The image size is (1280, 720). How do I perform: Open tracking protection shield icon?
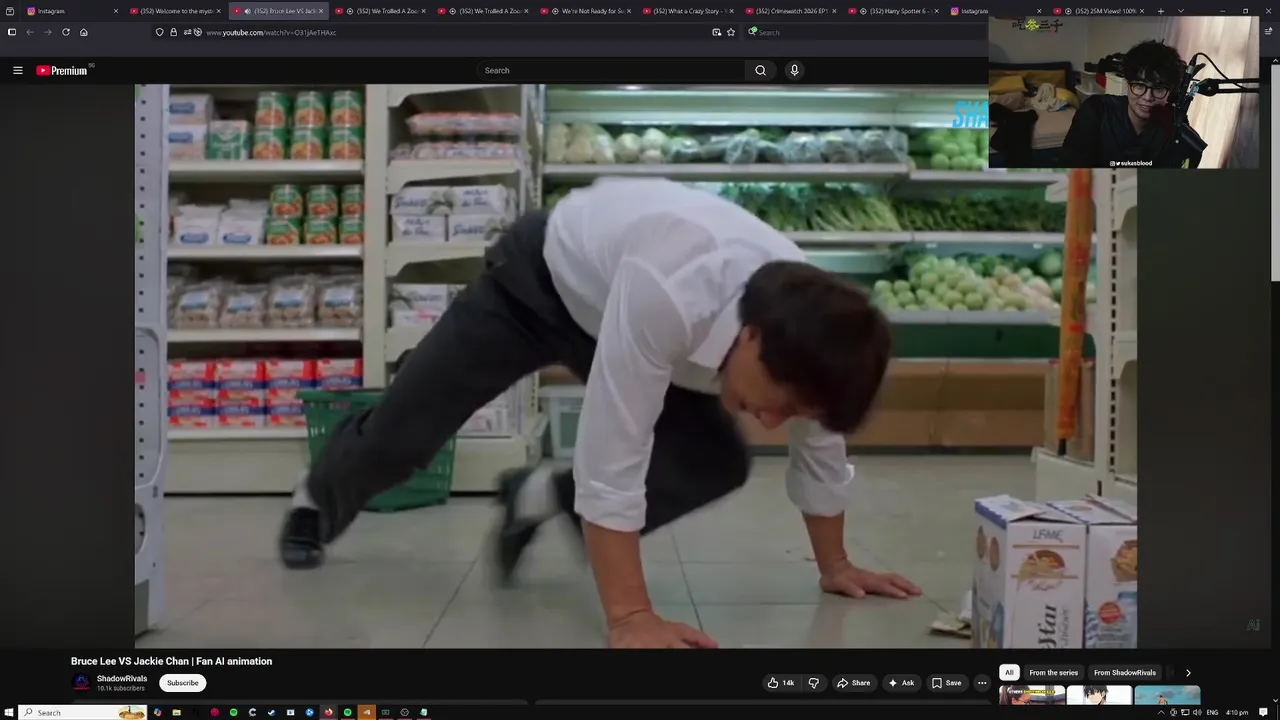[x=159, y=32]
